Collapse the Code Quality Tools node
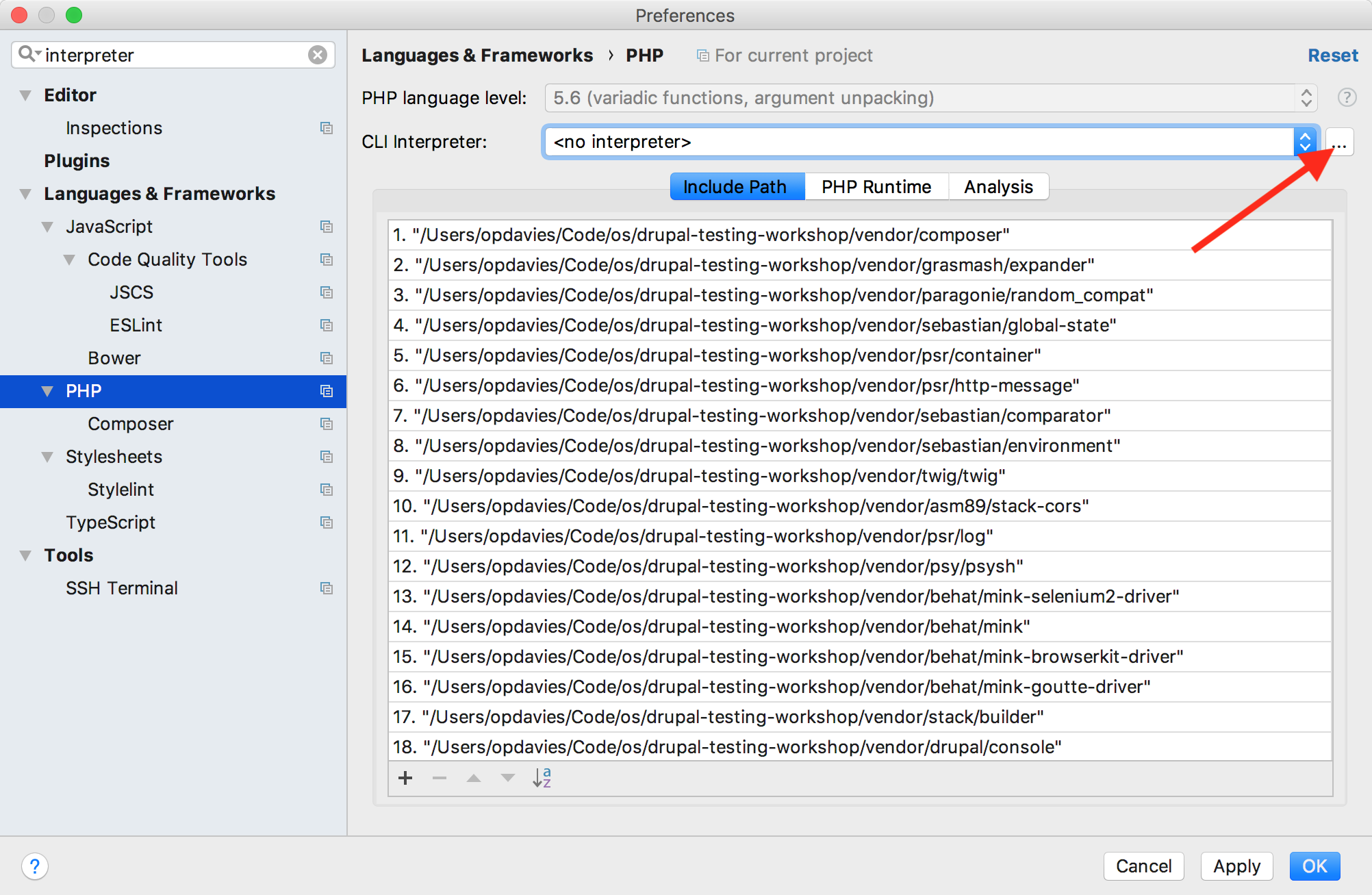The width and height of the screenshot is (1372, 895). [69, 260]
